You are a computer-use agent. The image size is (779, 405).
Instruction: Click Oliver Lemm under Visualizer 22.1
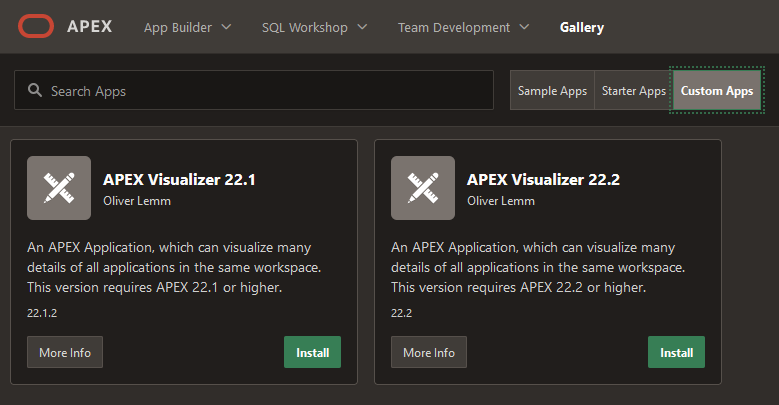[137, 201]
